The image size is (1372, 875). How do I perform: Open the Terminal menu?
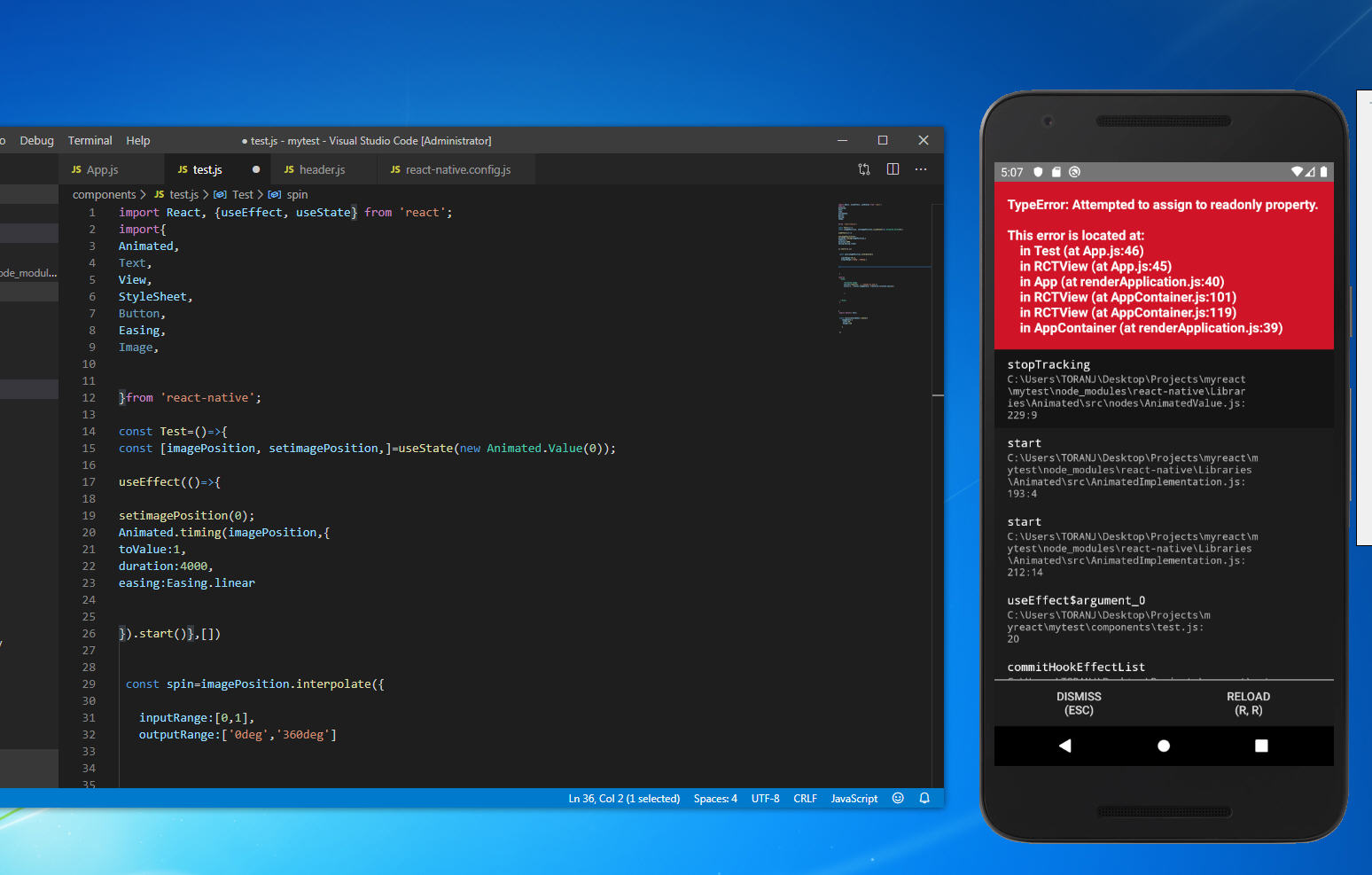(x=90, y=140)
